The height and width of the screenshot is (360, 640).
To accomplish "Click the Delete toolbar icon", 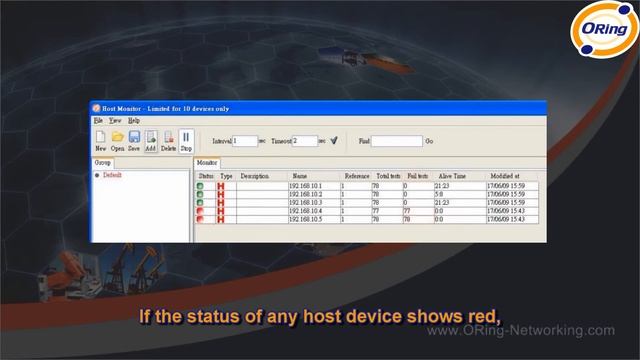I will pos(168,137).
